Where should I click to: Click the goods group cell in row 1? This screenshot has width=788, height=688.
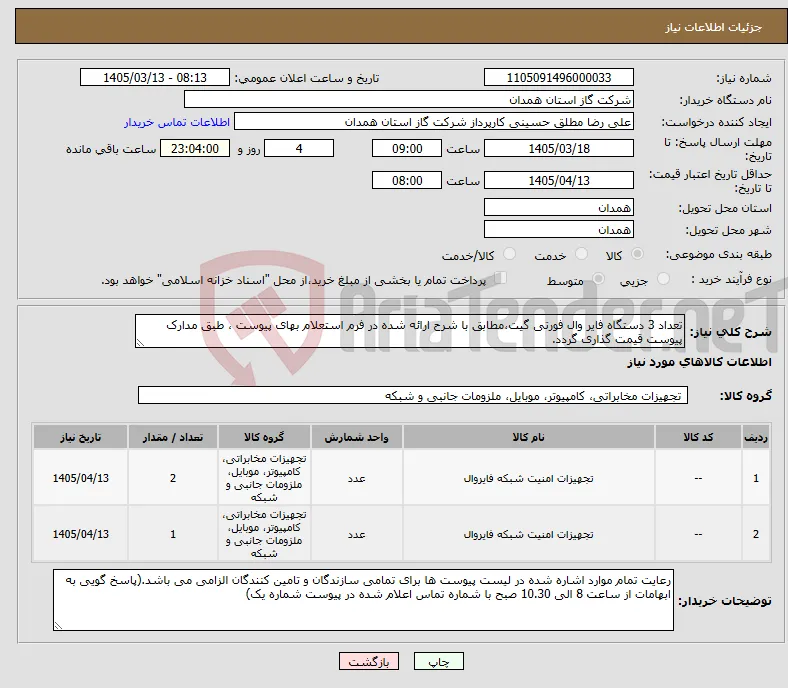pyautogui.click(x=264, y=478)
